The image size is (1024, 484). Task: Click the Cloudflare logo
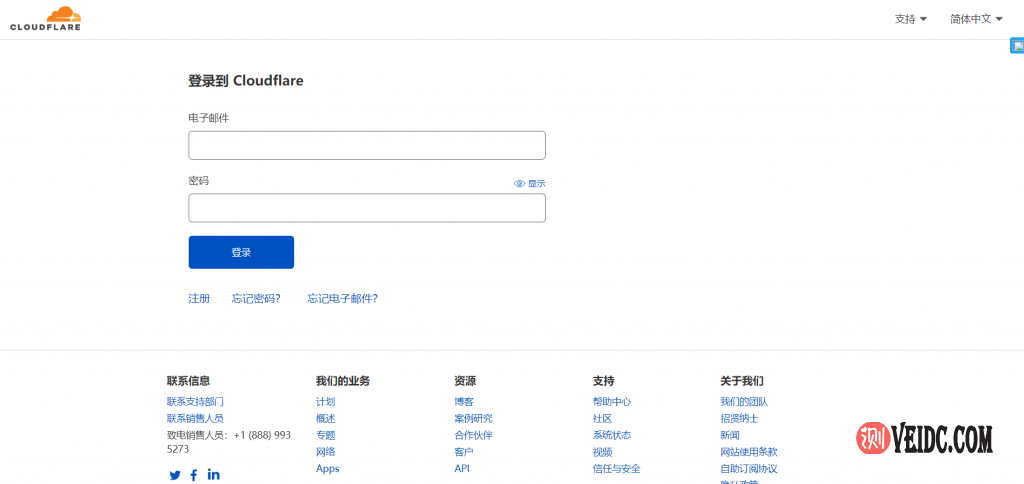[46, 18]
